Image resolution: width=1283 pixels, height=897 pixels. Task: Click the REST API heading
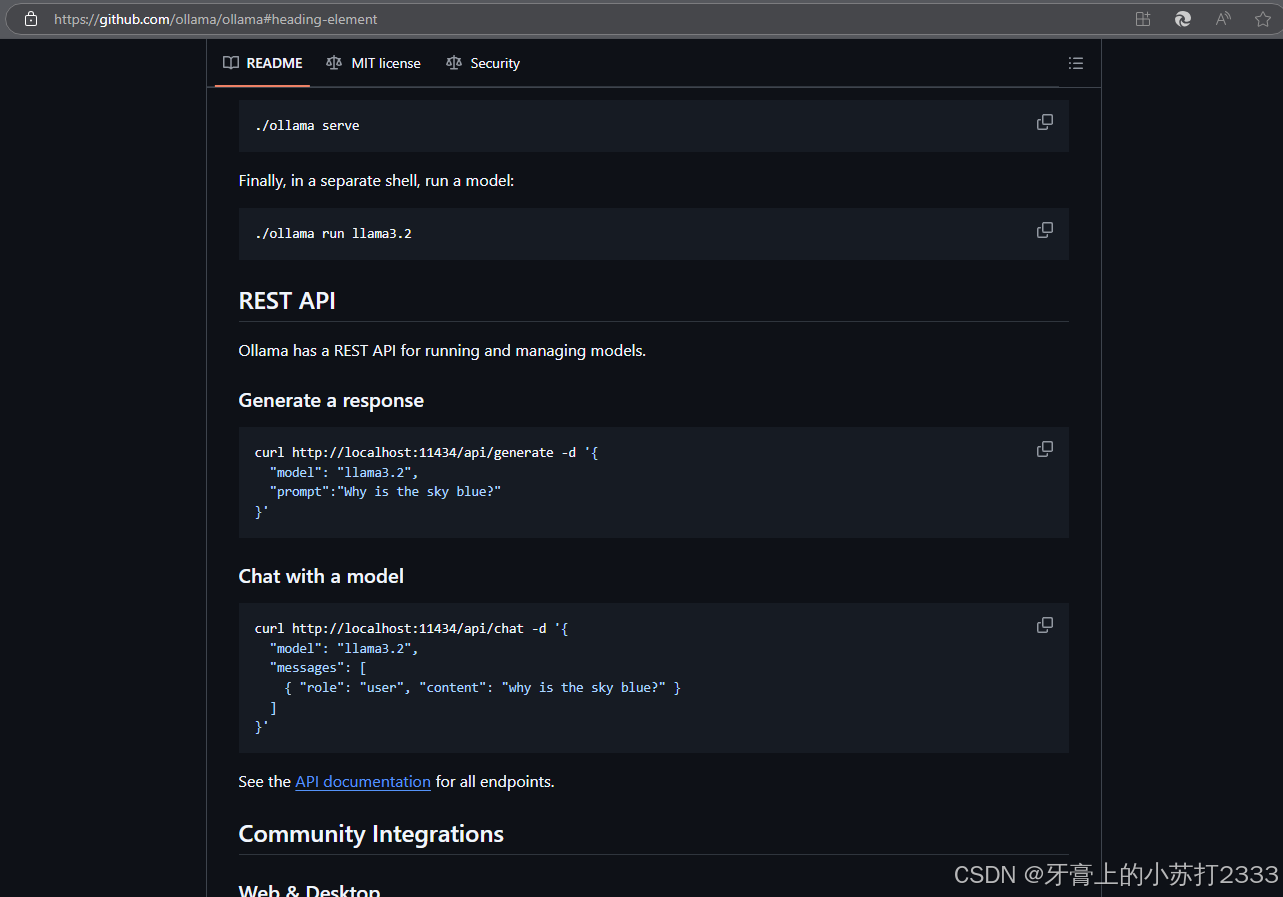tap(287, 301)
